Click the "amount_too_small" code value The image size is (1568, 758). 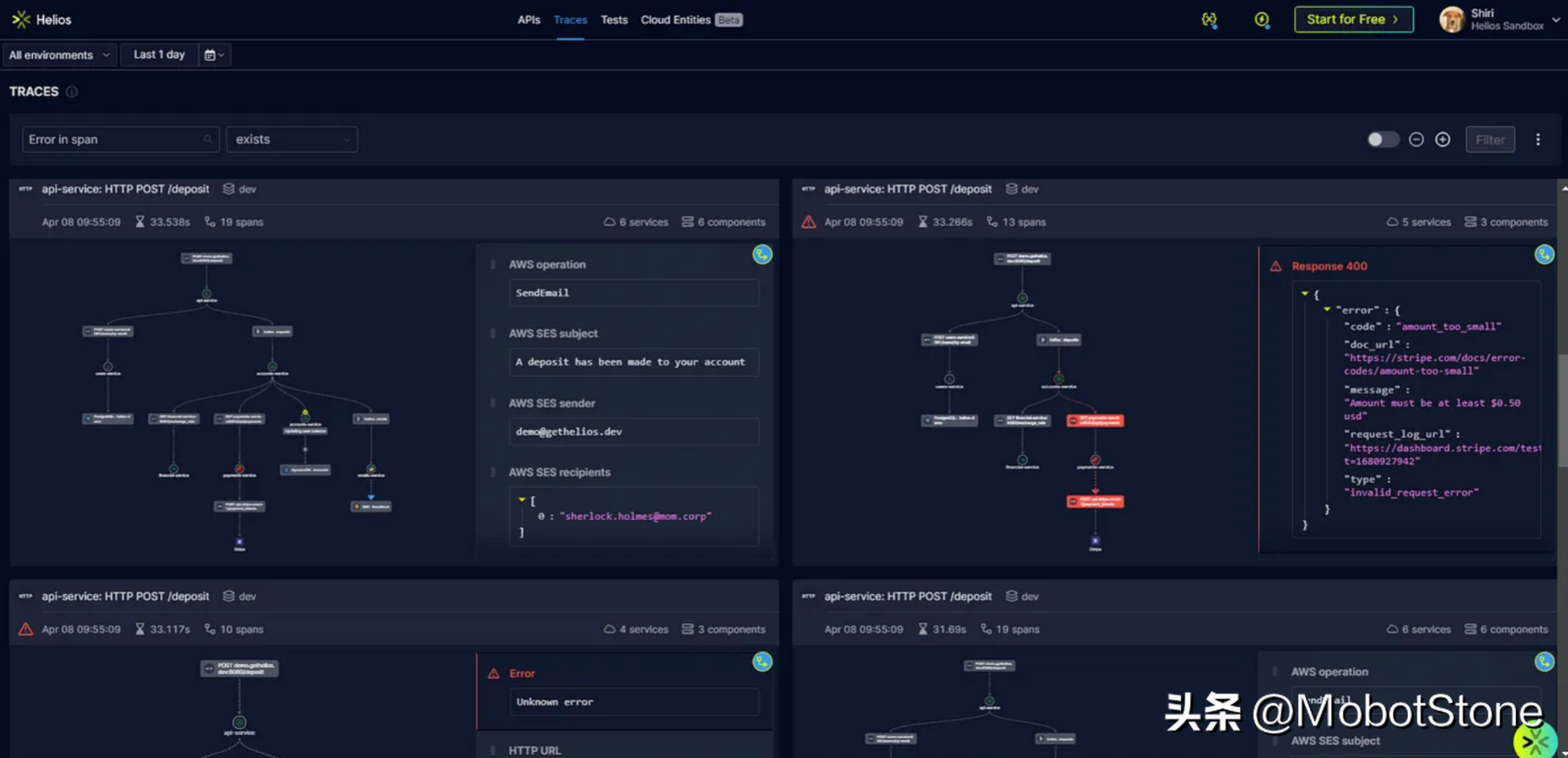pos(1448,326)
